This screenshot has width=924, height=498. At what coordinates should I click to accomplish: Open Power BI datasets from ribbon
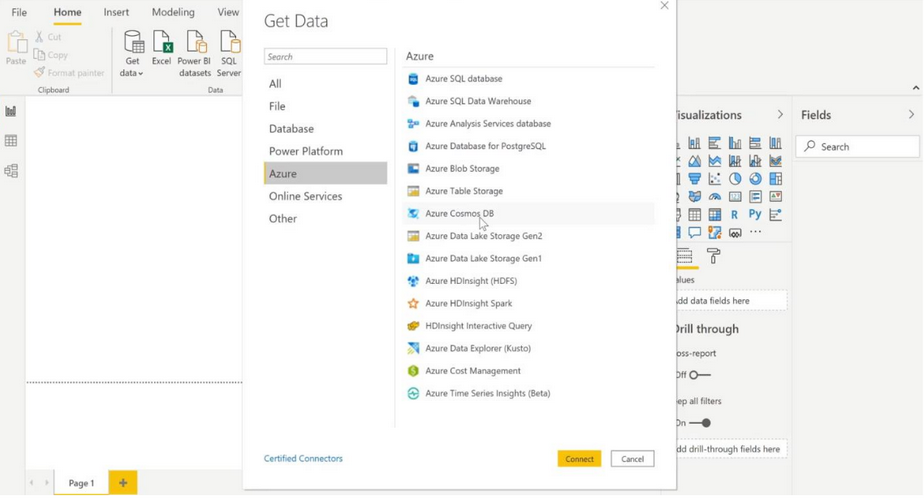194,54
